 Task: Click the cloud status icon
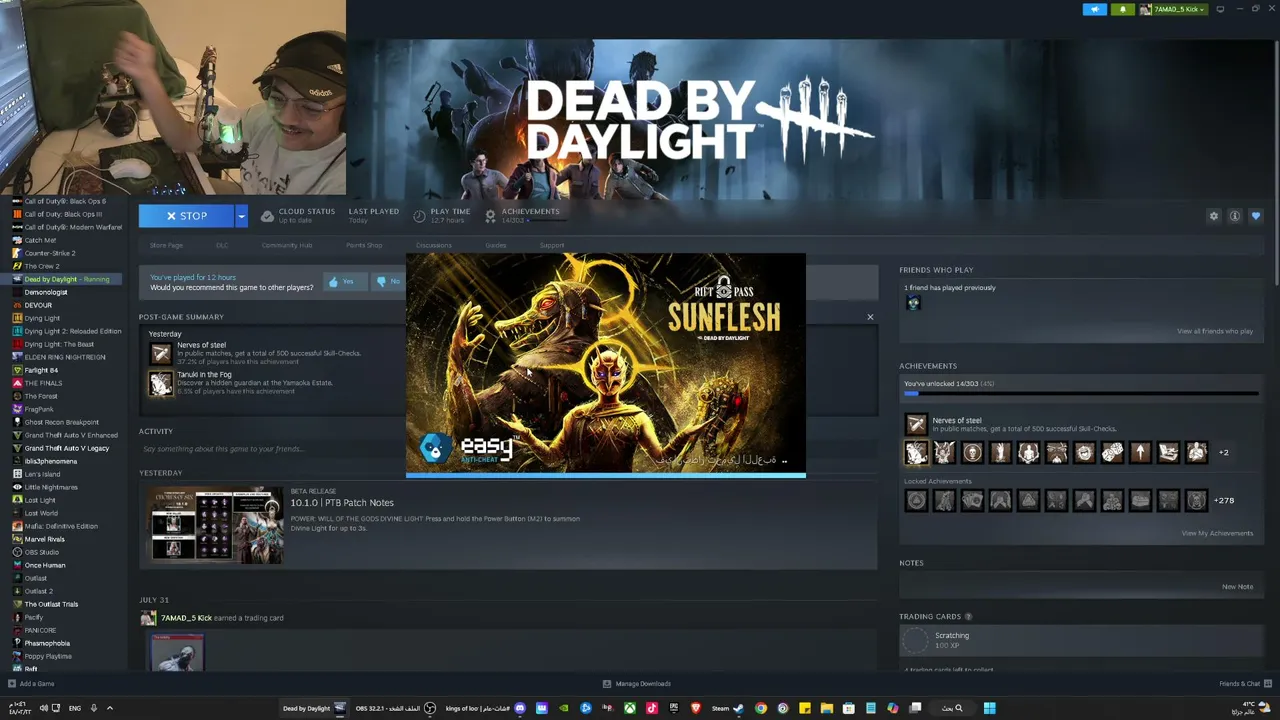tap(267, 216)
